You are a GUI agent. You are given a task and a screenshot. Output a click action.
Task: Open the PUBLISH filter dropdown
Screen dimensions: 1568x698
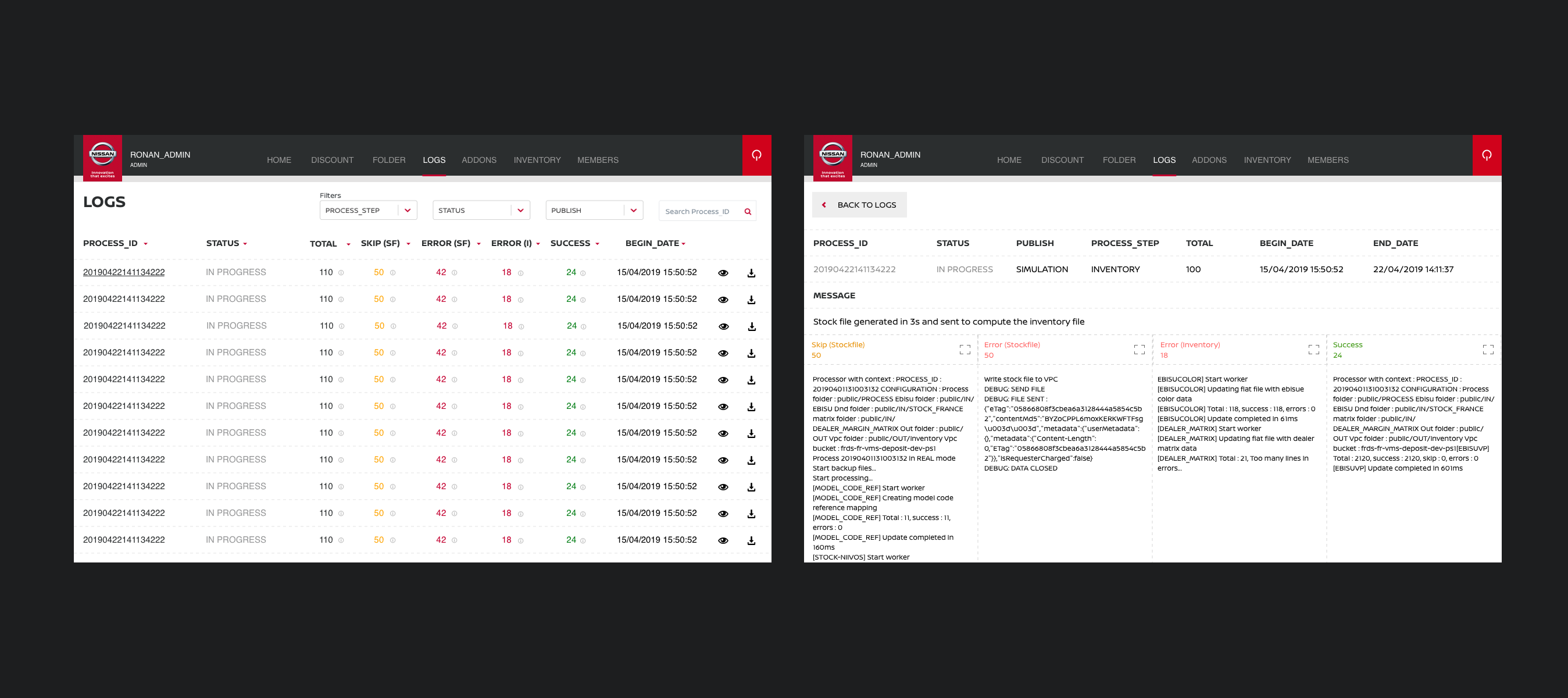(x=594, y=210)
